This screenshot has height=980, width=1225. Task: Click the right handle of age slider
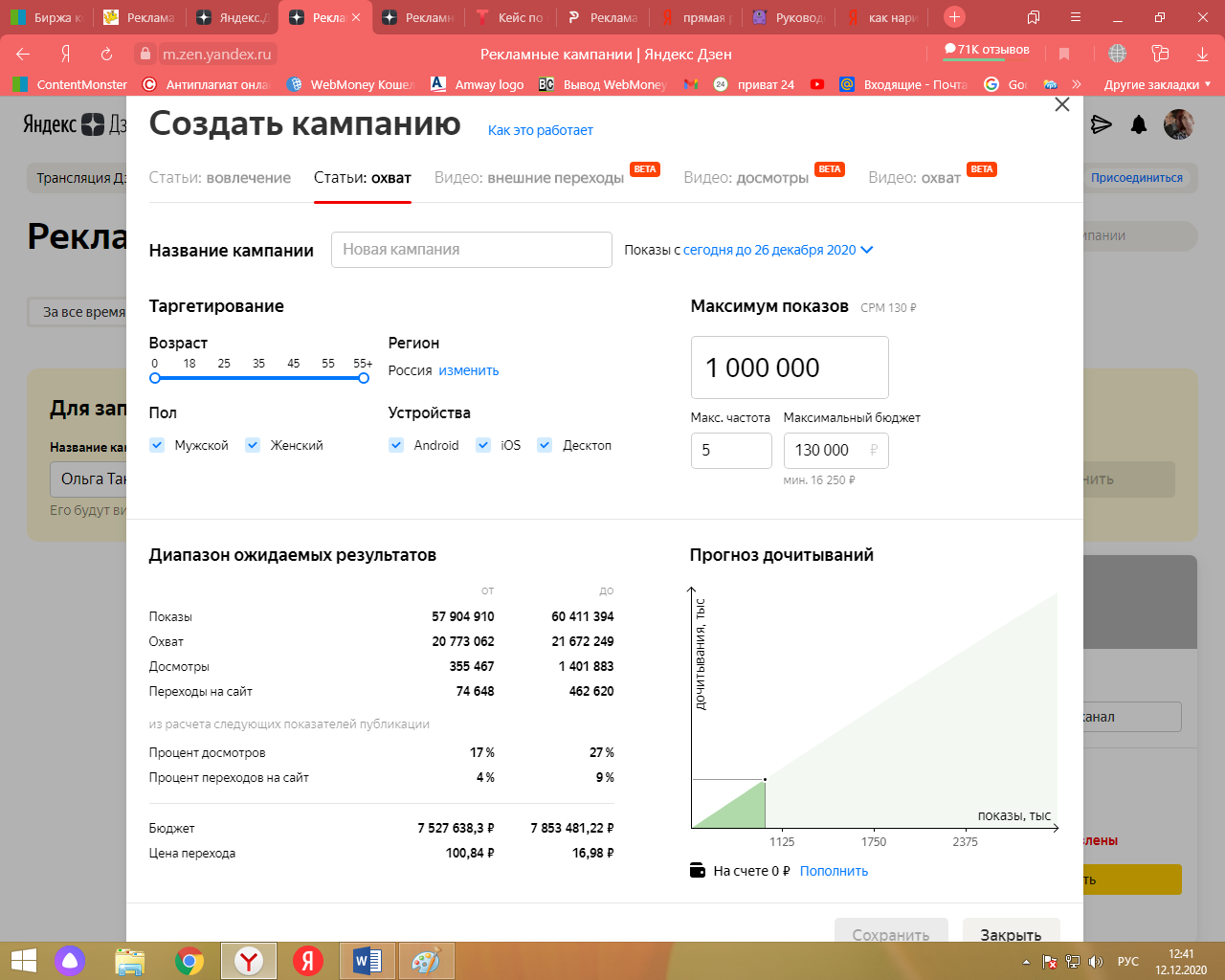pyautogui.click(x=364, y=378)
